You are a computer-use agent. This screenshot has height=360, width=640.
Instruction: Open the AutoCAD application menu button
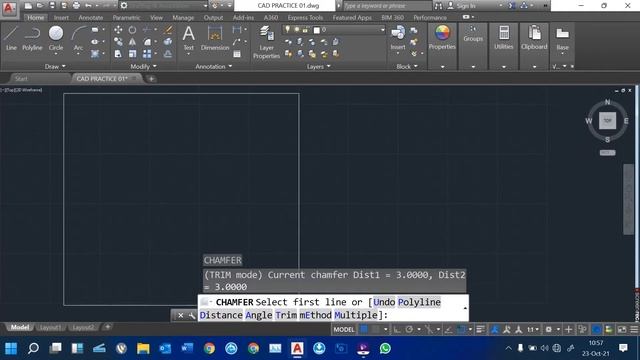pyautogui.click(x=9, y=8)
